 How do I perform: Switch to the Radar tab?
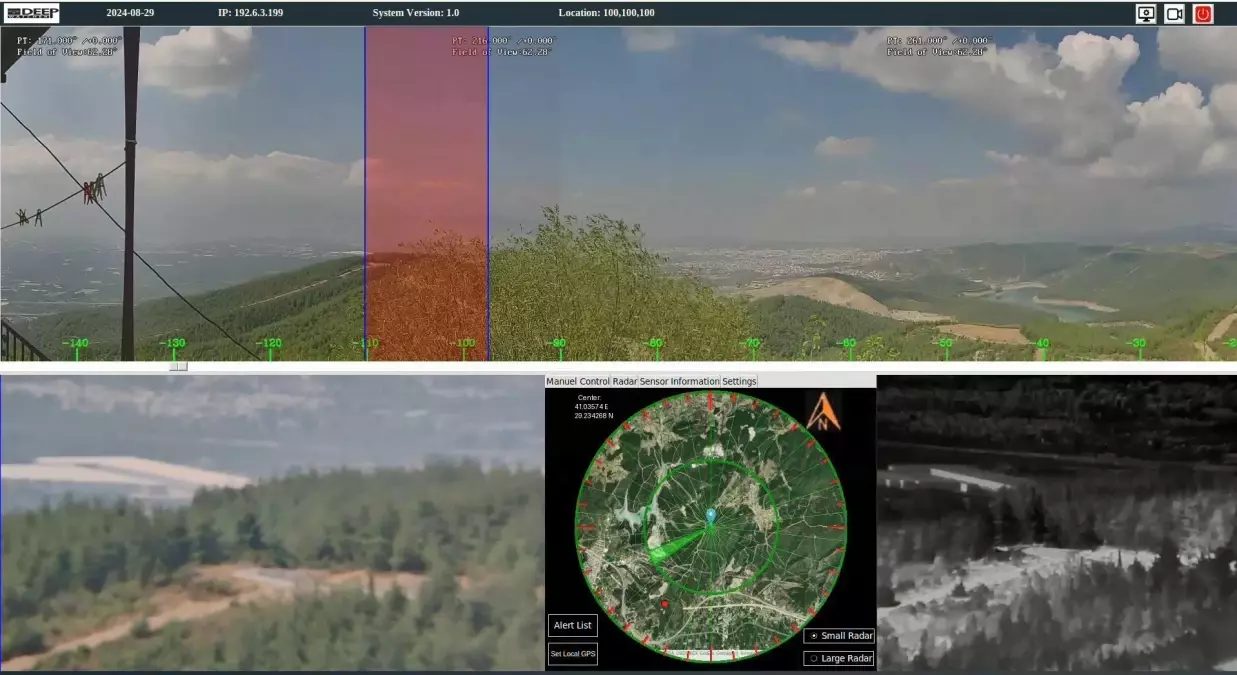[624, 381]
